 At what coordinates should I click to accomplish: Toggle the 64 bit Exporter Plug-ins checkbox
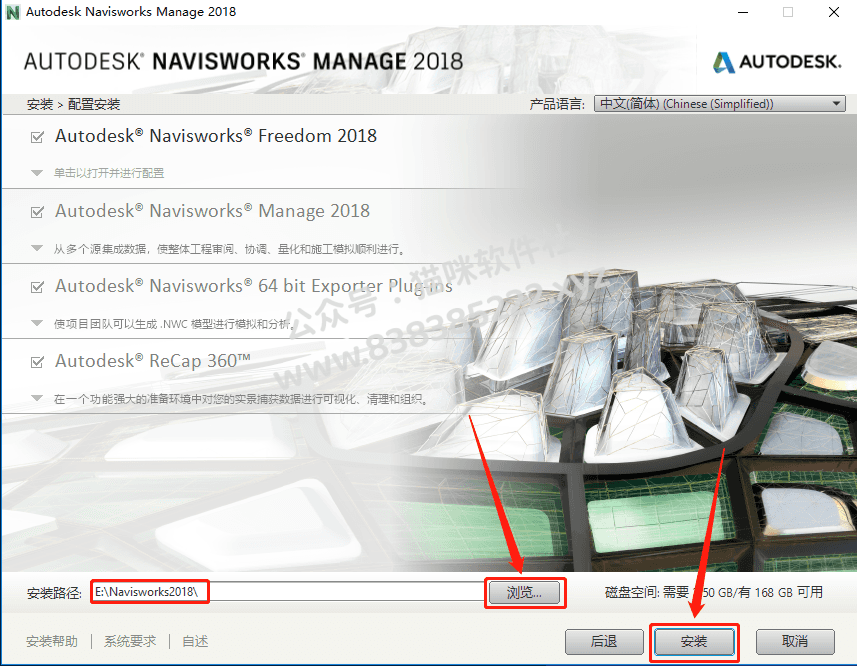pos(37,287)
